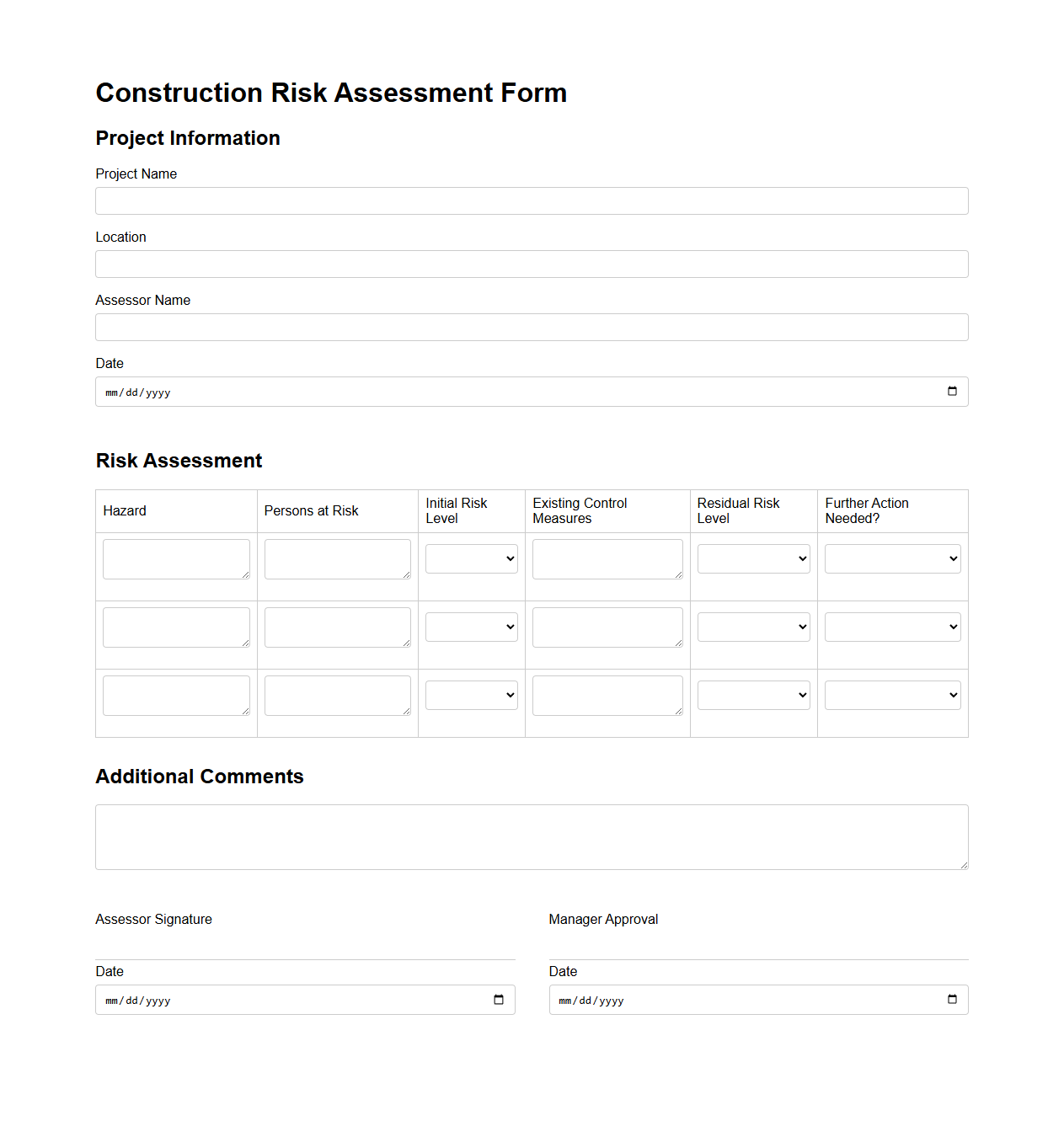1064x1121 pixels.
Task: Select the Location input field
Action: (531, 264)
